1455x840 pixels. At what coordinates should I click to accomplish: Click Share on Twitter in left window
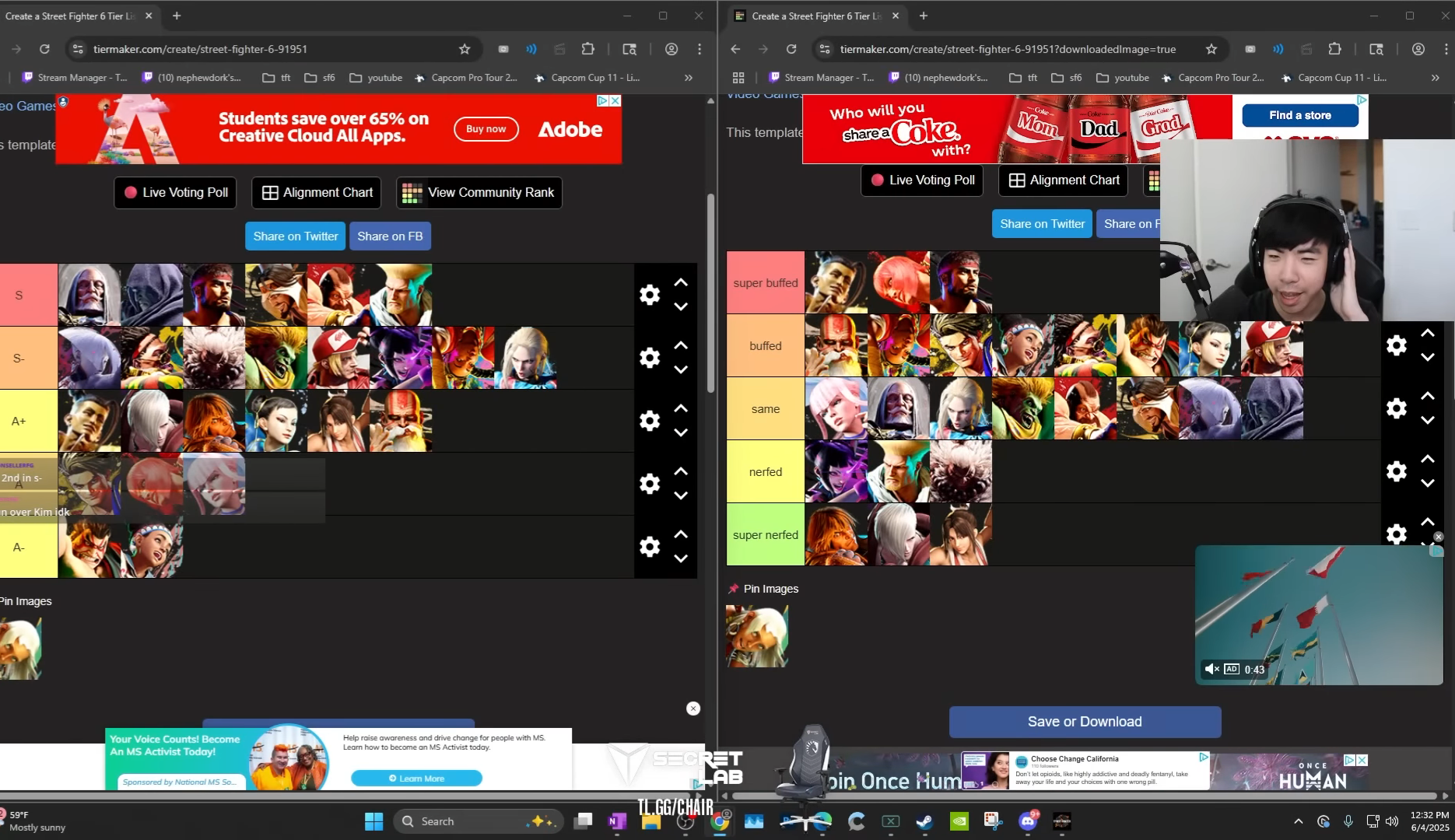[x=295, y=236]
